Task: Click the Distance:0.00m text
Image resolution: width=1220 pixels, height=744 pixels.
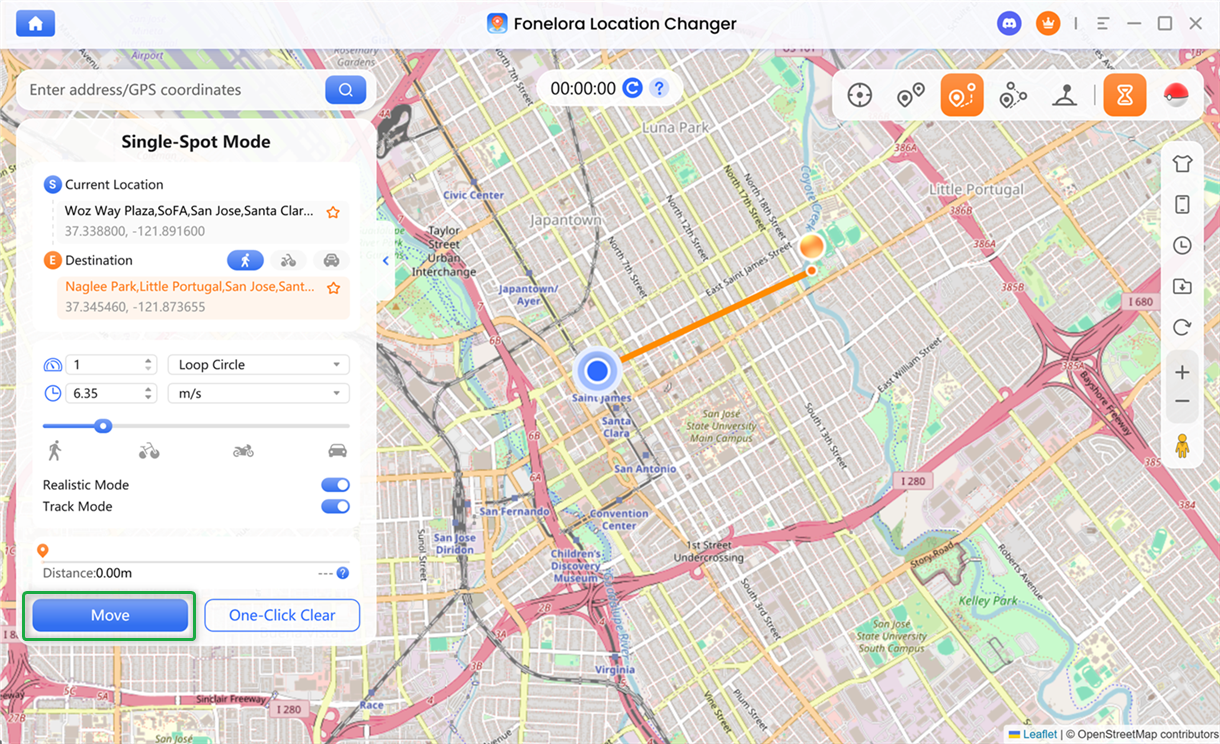Action: [87, 573]
